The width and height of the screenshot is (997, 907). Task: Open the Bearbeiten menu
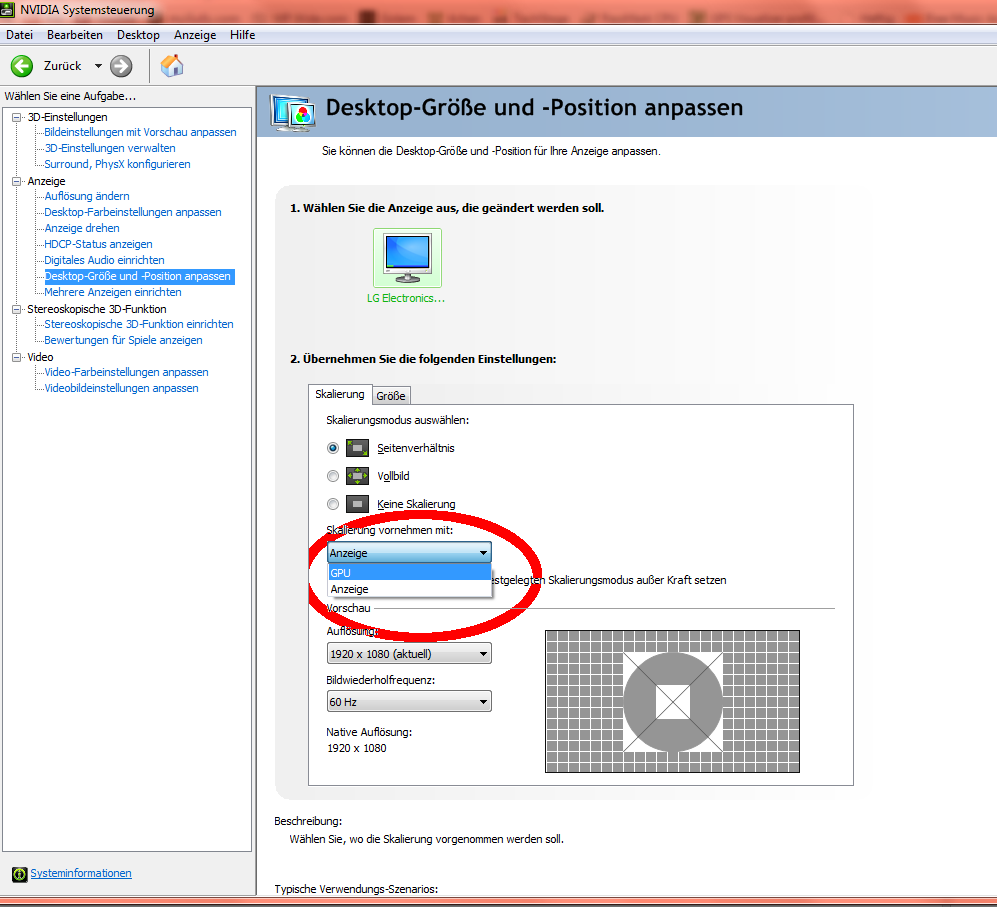click(75, 35)
